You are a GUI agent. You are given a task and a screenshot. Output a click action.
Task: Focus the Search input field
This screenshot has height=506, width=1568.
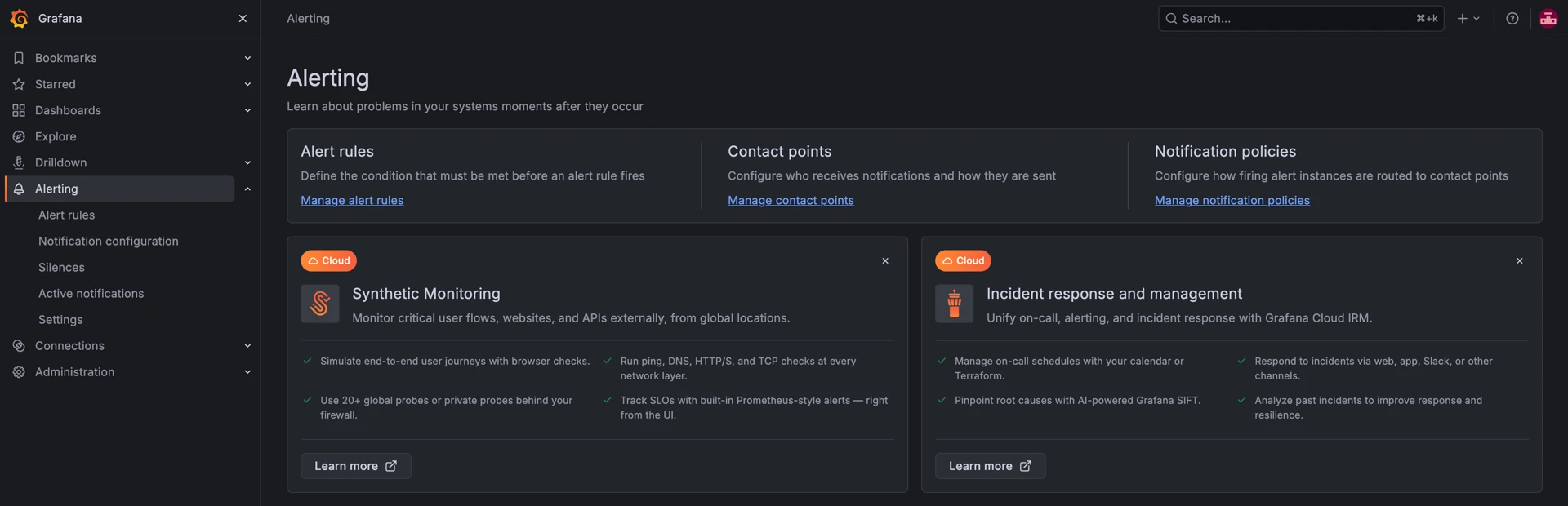tap(1301, 18)
